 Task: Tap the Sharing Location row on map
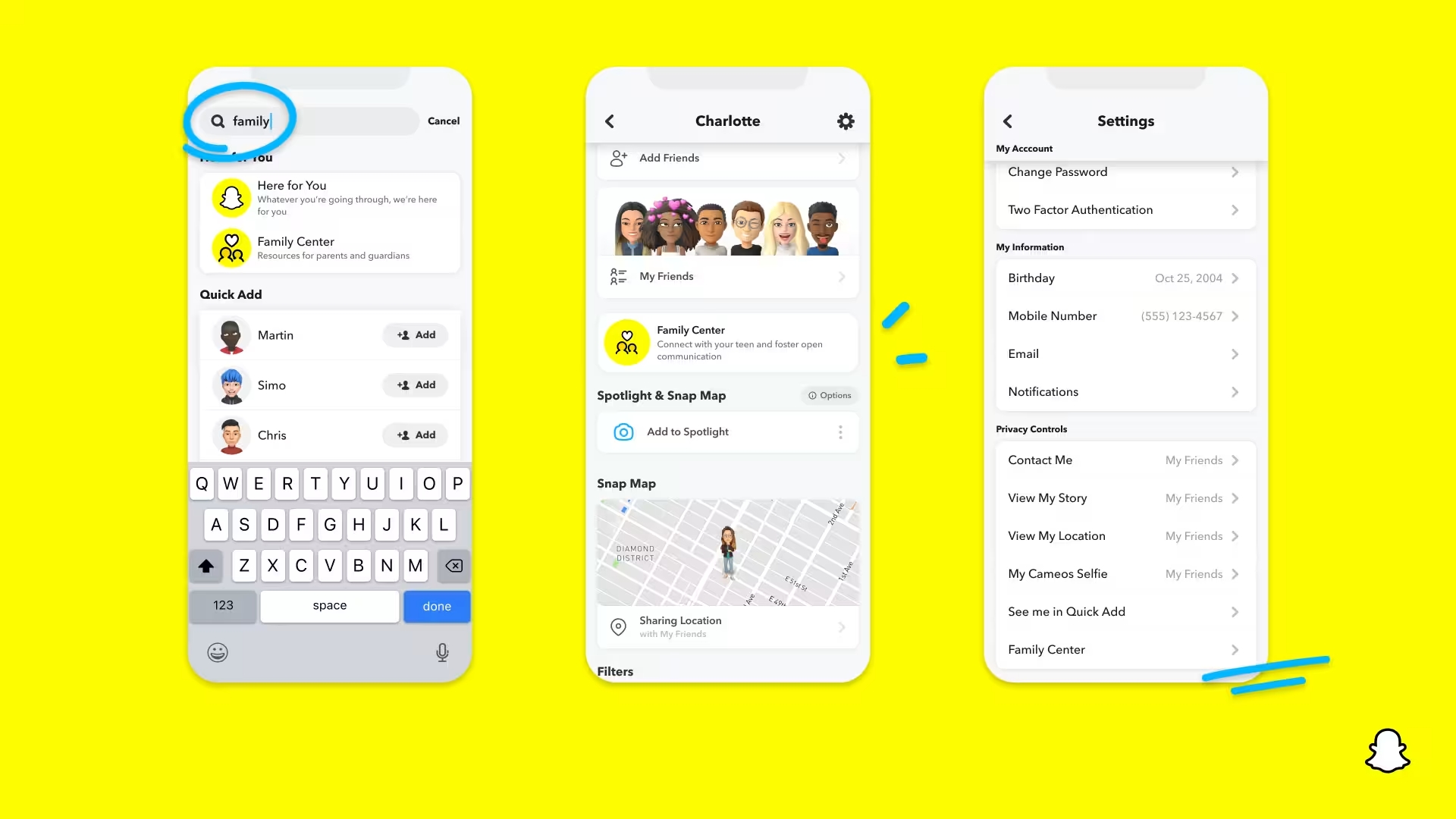point(727,627)
